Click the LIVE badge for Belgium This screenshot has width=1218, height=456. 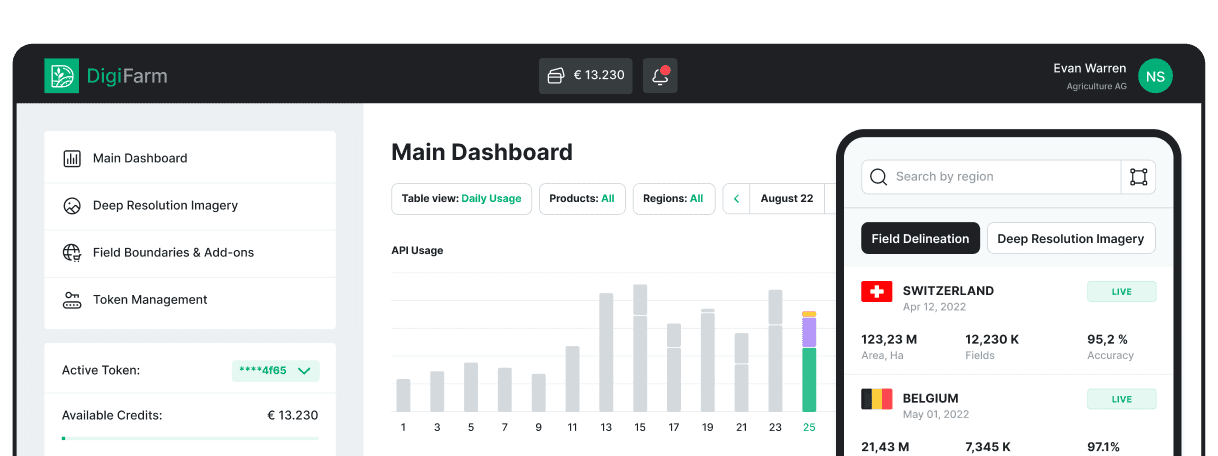click(1122, 399)
